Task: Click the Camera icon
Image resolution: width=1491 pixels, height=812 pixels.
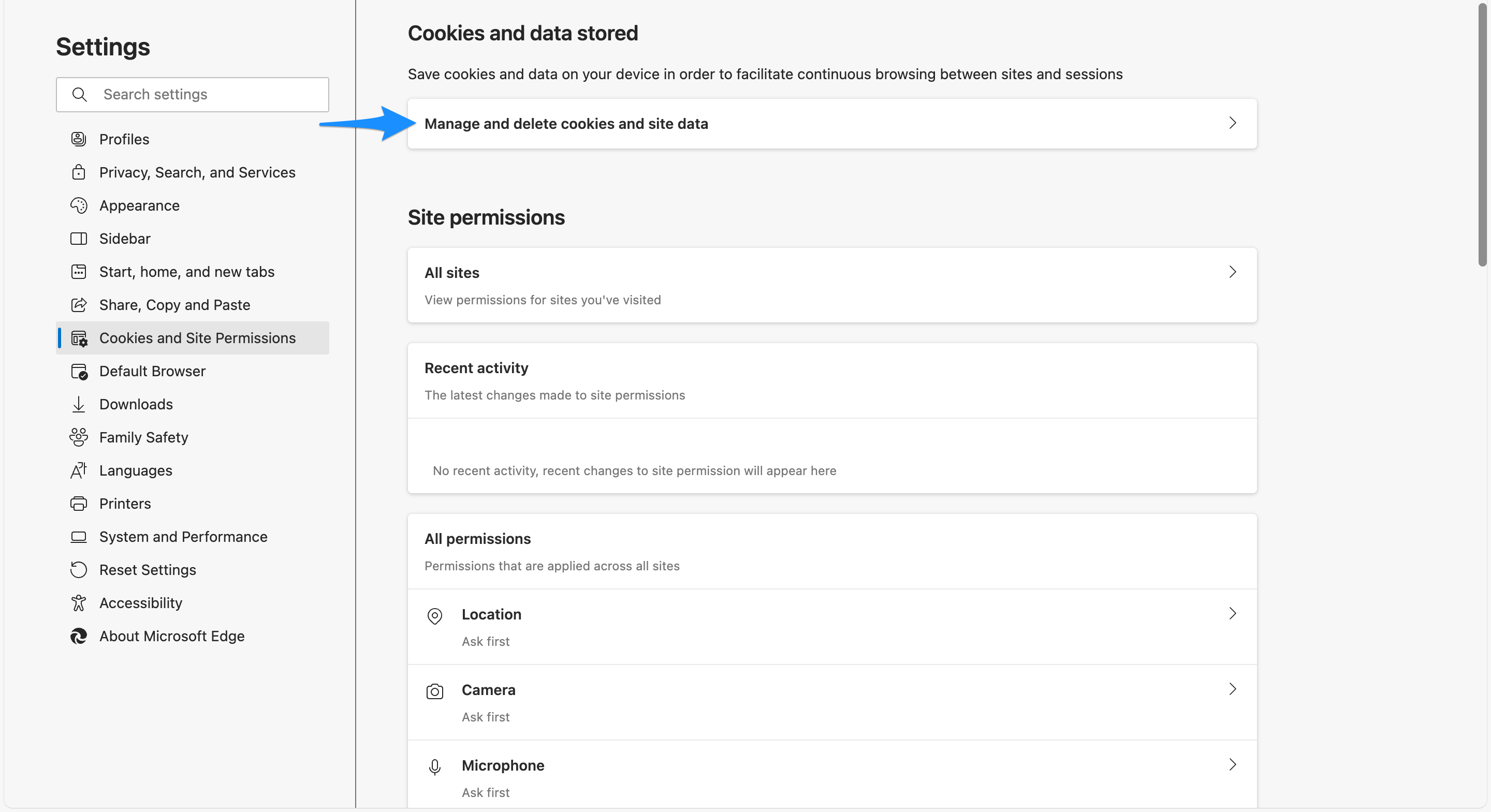Action: point(435,691)
